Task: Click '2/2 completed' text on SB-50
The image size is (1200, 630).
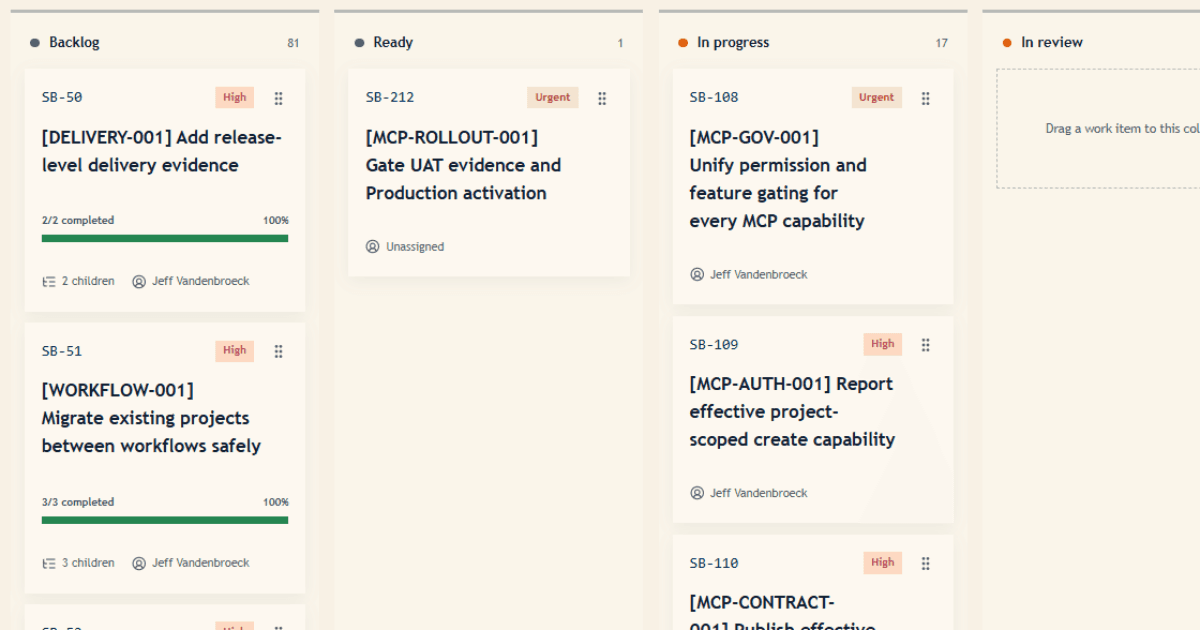Action: (x=78, y=221)
